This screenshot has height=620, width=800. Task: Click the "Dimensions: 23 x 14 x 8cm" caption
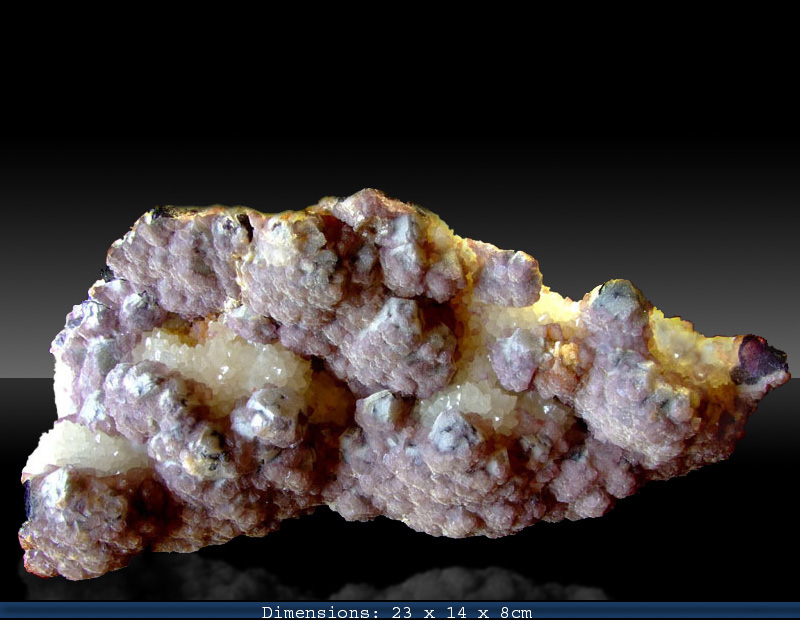(397, 612)
